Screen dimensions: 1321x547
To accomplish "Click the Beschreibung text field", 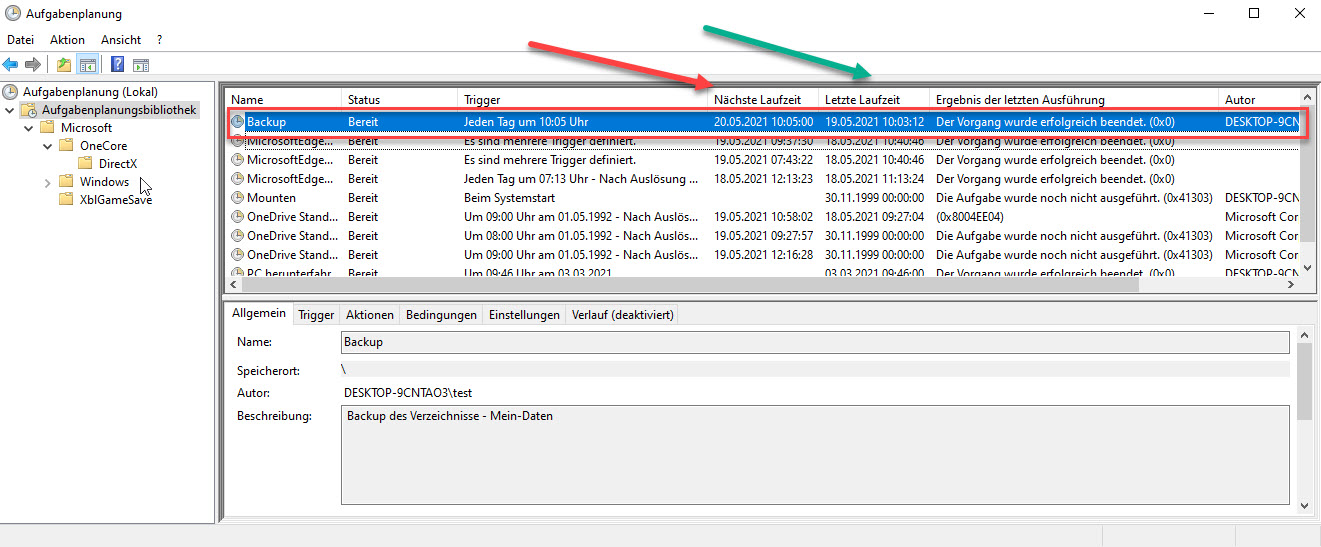I will tap(815, 454).
